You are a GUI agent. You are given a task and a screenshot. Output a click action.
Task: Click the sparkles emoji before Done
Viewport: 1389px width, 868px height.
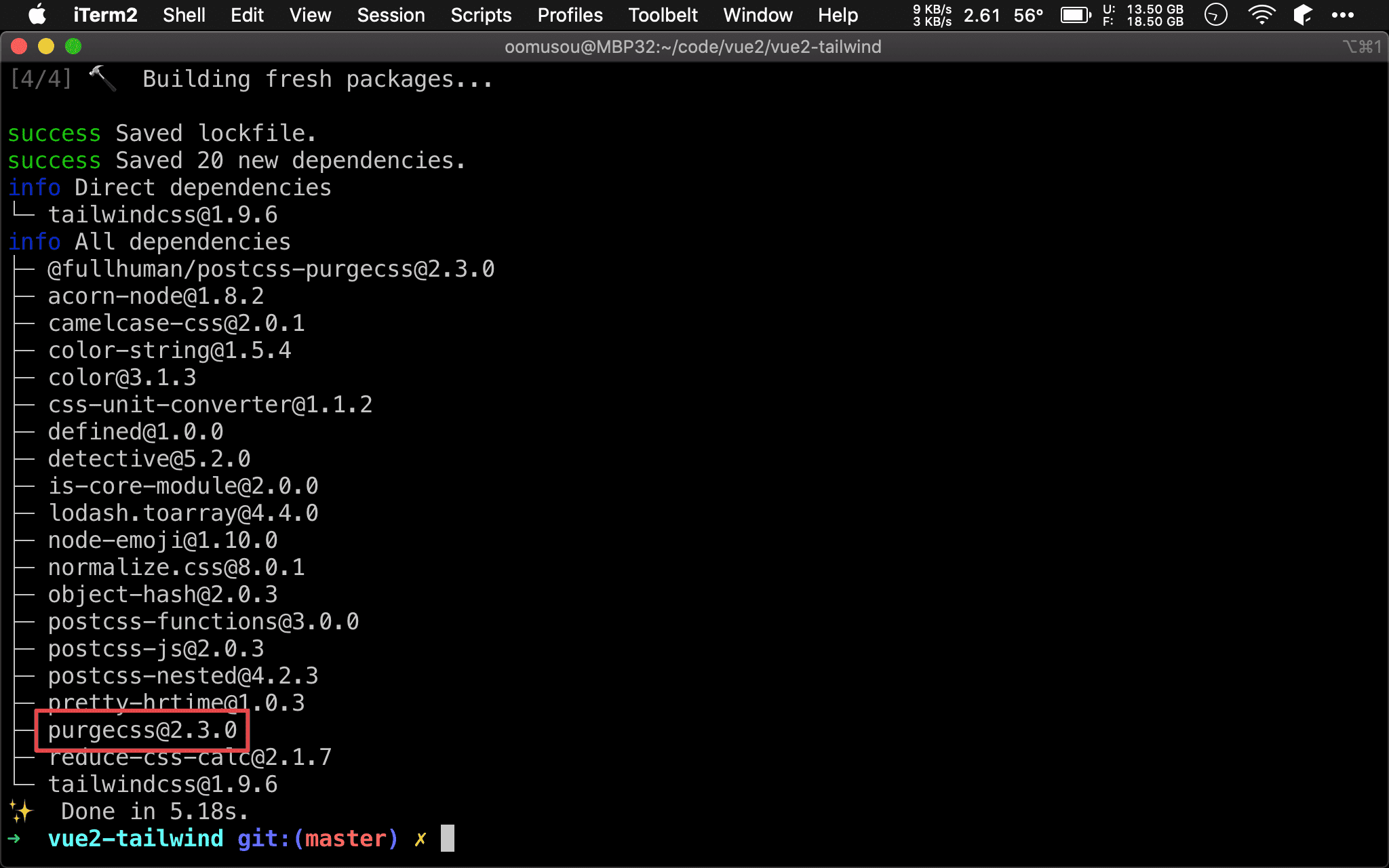click(21, 811)
